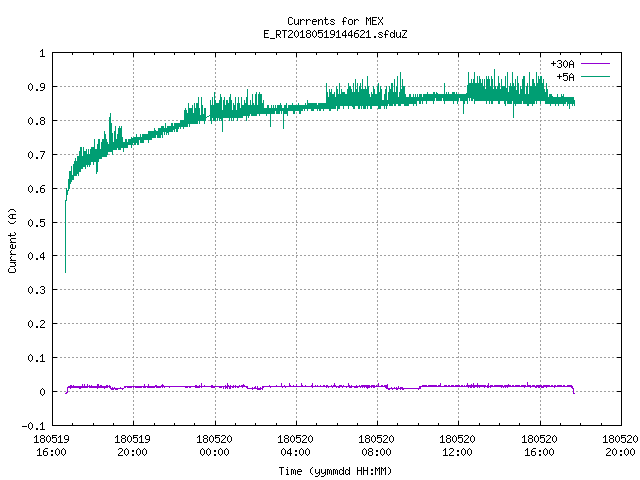Click the x-axis label '180519 16:00'
This screenshot has height=480, width=640.
pos(51,446)
